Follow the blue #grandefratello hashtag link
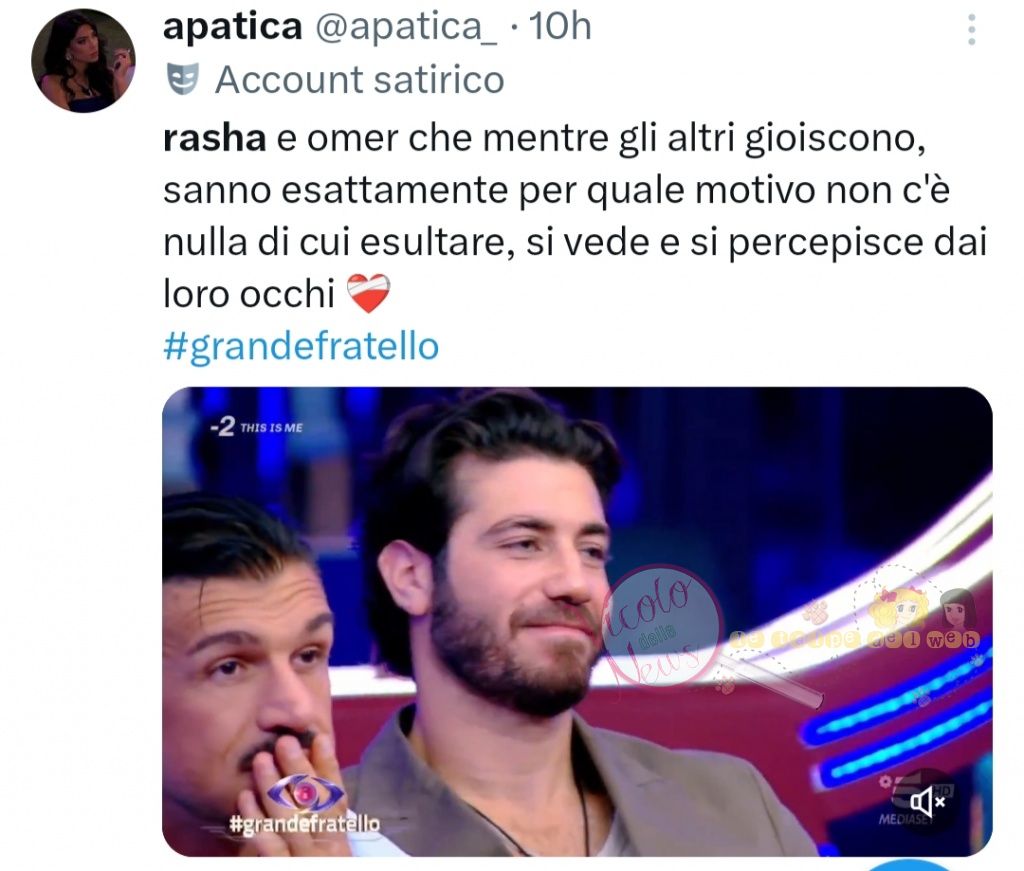The image size is (1024, 871). (301, 346)
